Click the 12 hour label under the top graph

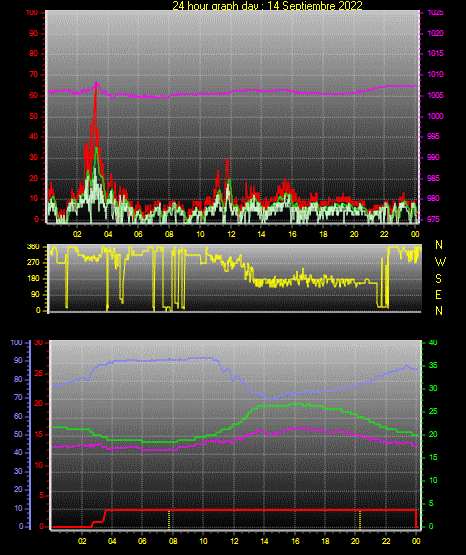coord(231,234)
